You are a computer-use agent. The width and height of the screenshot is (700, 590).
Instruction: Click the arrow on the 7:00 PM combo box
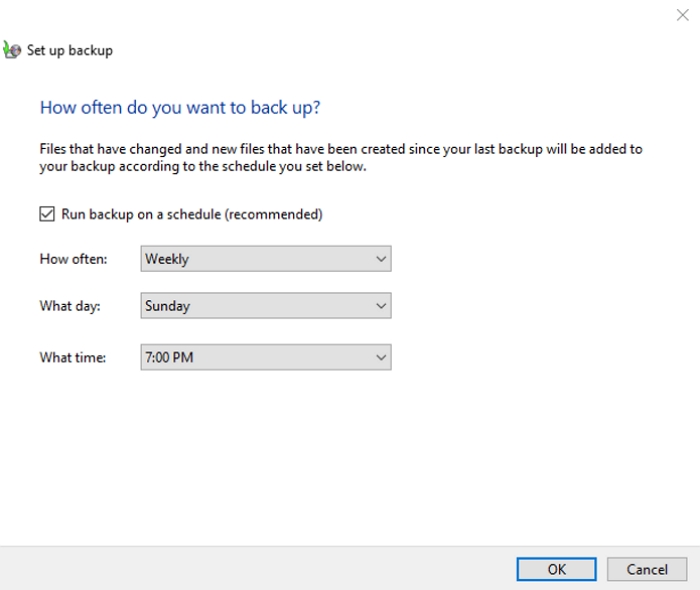[x=380, y=357]
